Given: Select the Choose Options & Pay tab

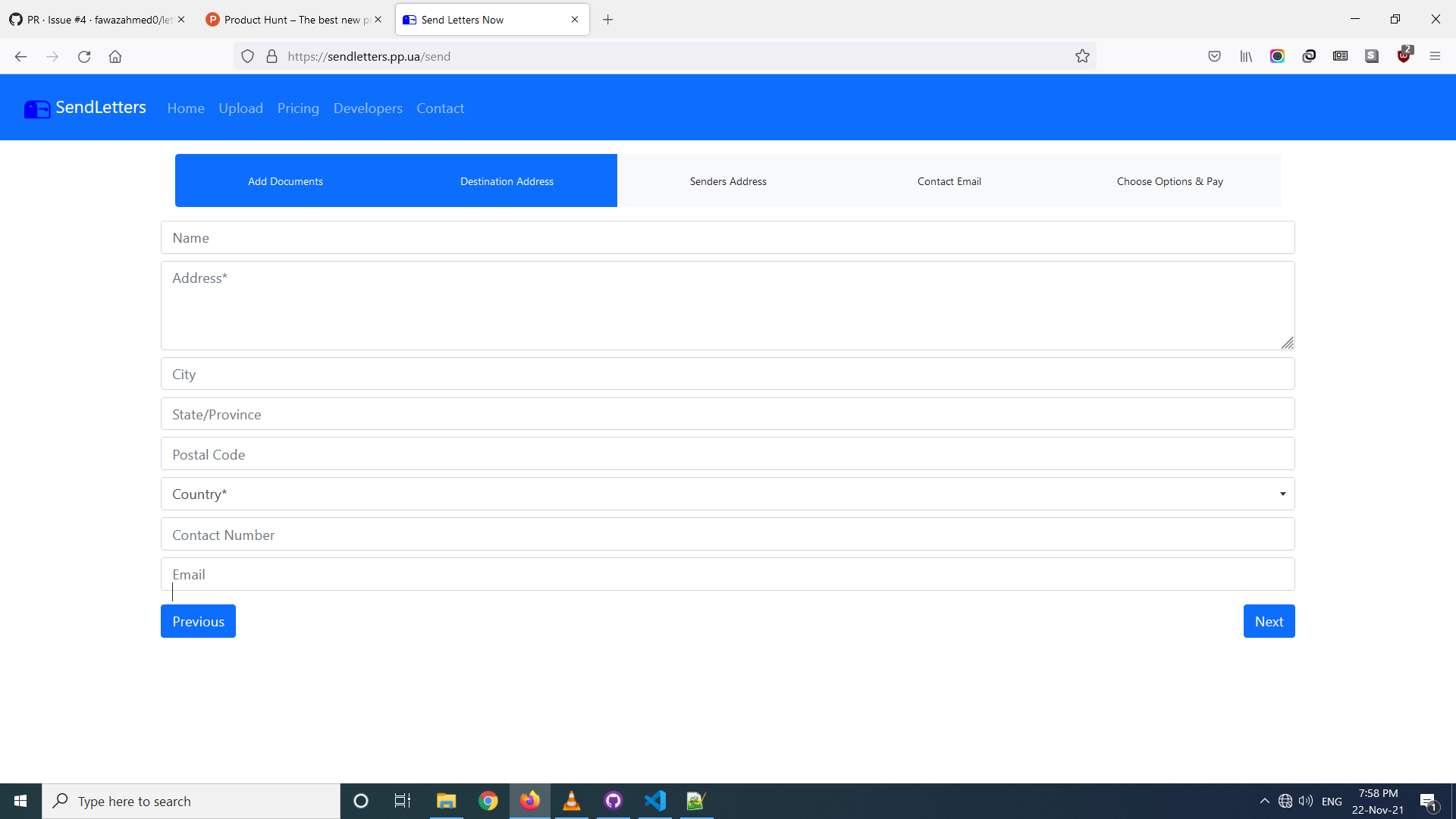Looking at the screenshot, I should [x=1169, y=181].
